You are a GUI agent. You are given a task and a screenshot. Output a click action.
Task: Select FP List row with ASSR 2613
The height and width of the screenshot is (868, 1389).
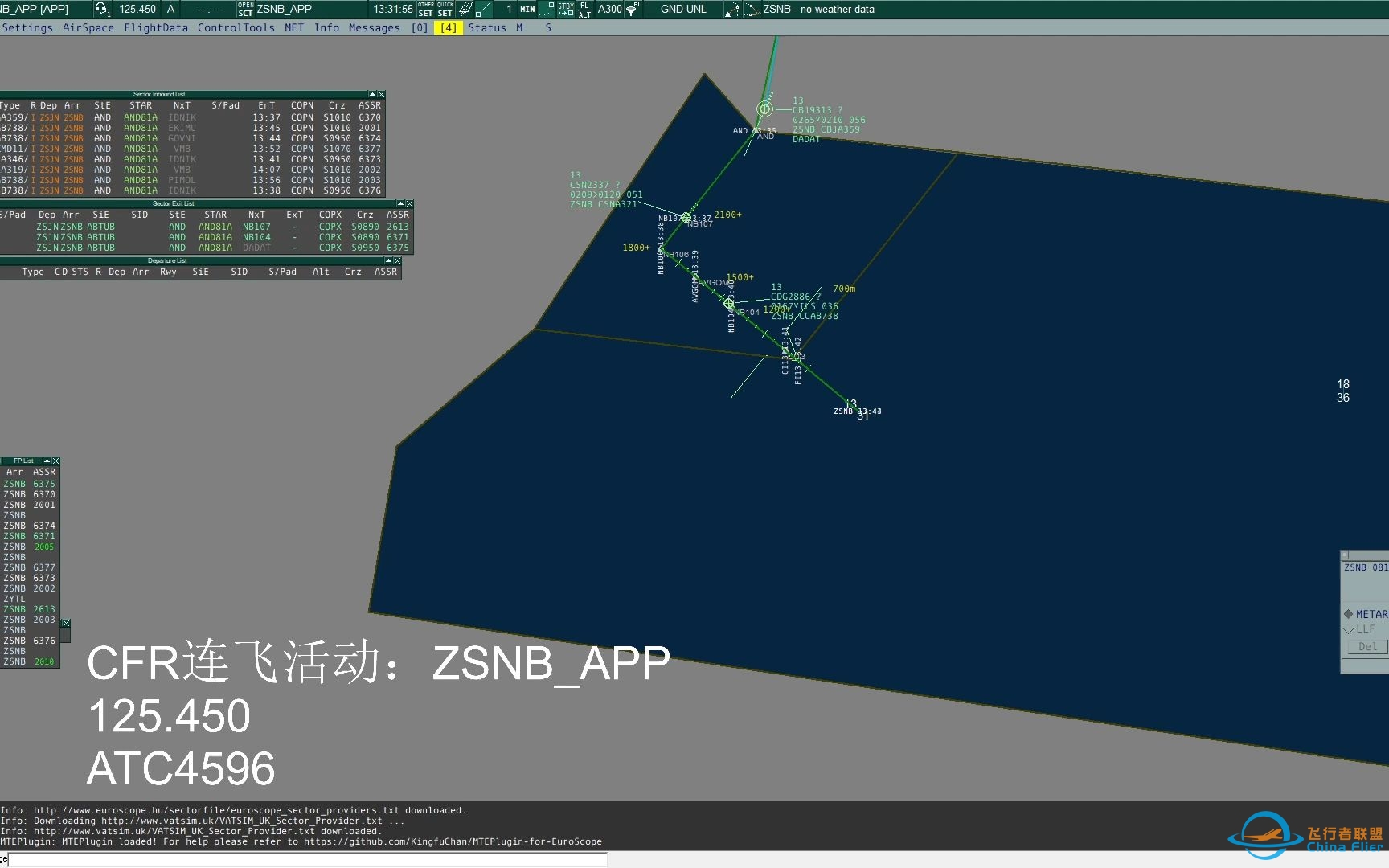(x=30, y=609)
